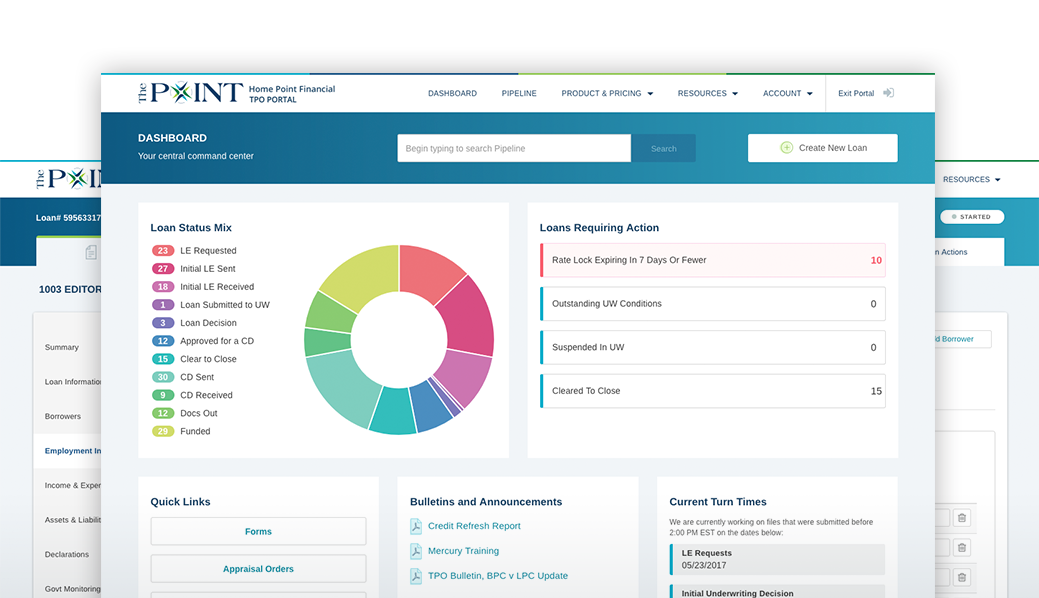Expand the Product & Pricing dropdown

(607, 94)
